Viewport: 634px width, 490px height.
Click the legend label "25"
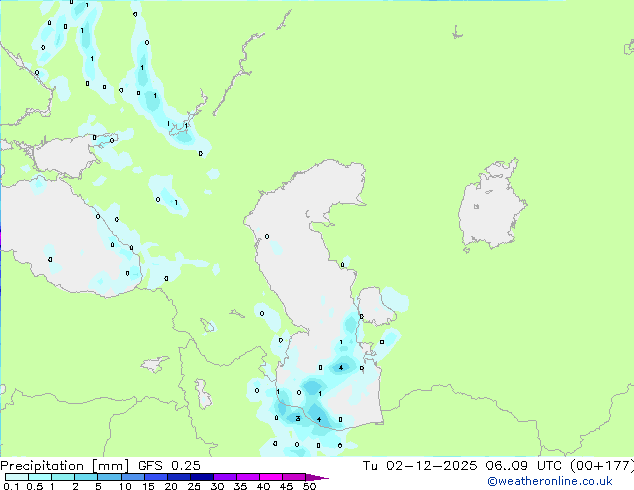(x=194, y=486)
